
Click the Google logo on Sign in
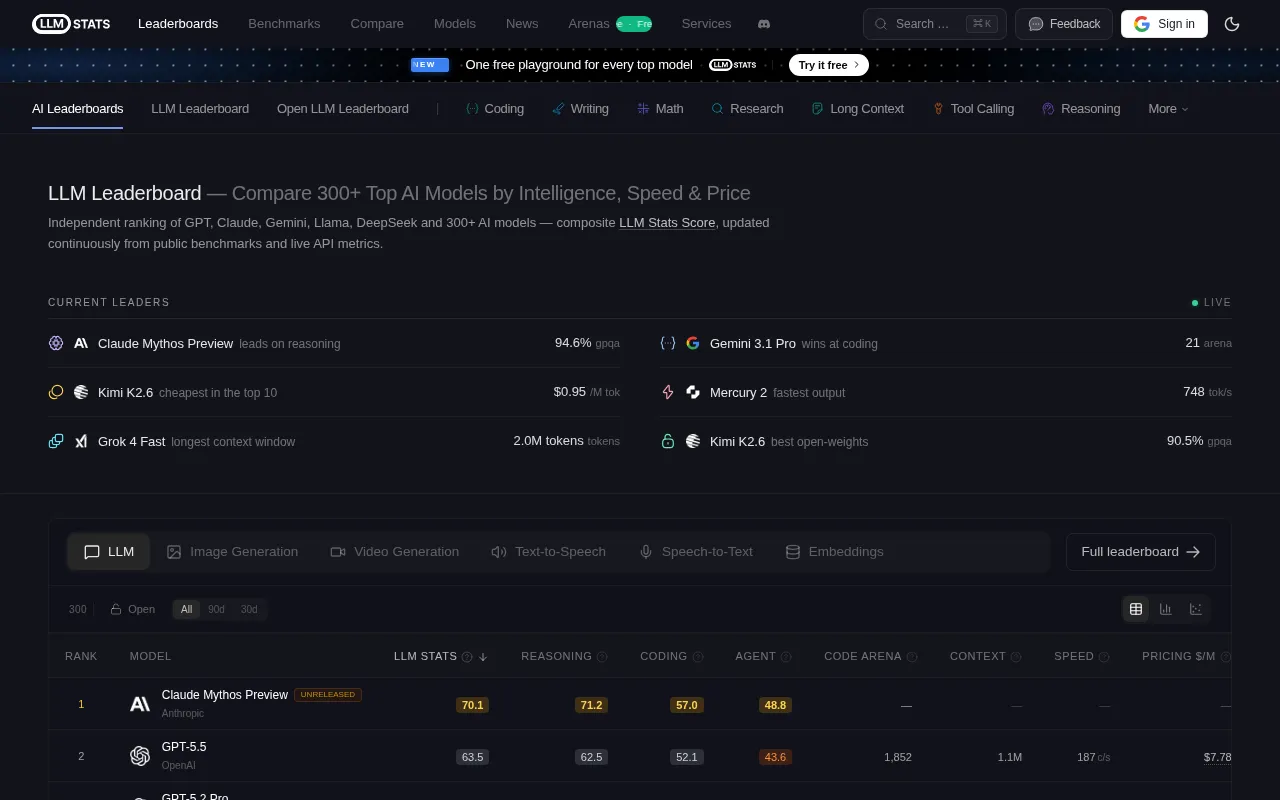tap(1142, 24)
